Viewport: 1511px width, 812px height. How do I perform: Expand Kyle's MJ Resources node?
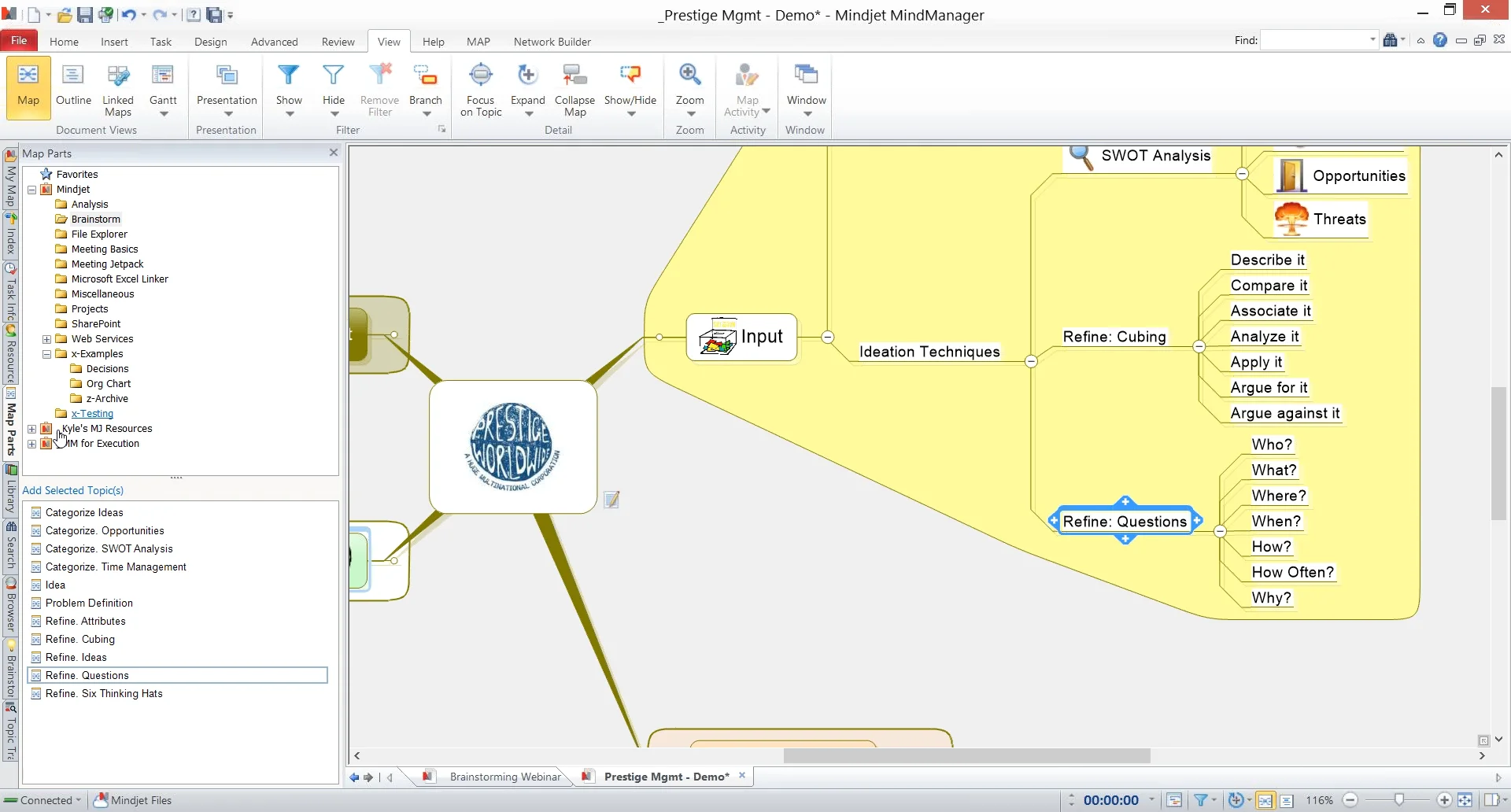(x=32, y=429)
